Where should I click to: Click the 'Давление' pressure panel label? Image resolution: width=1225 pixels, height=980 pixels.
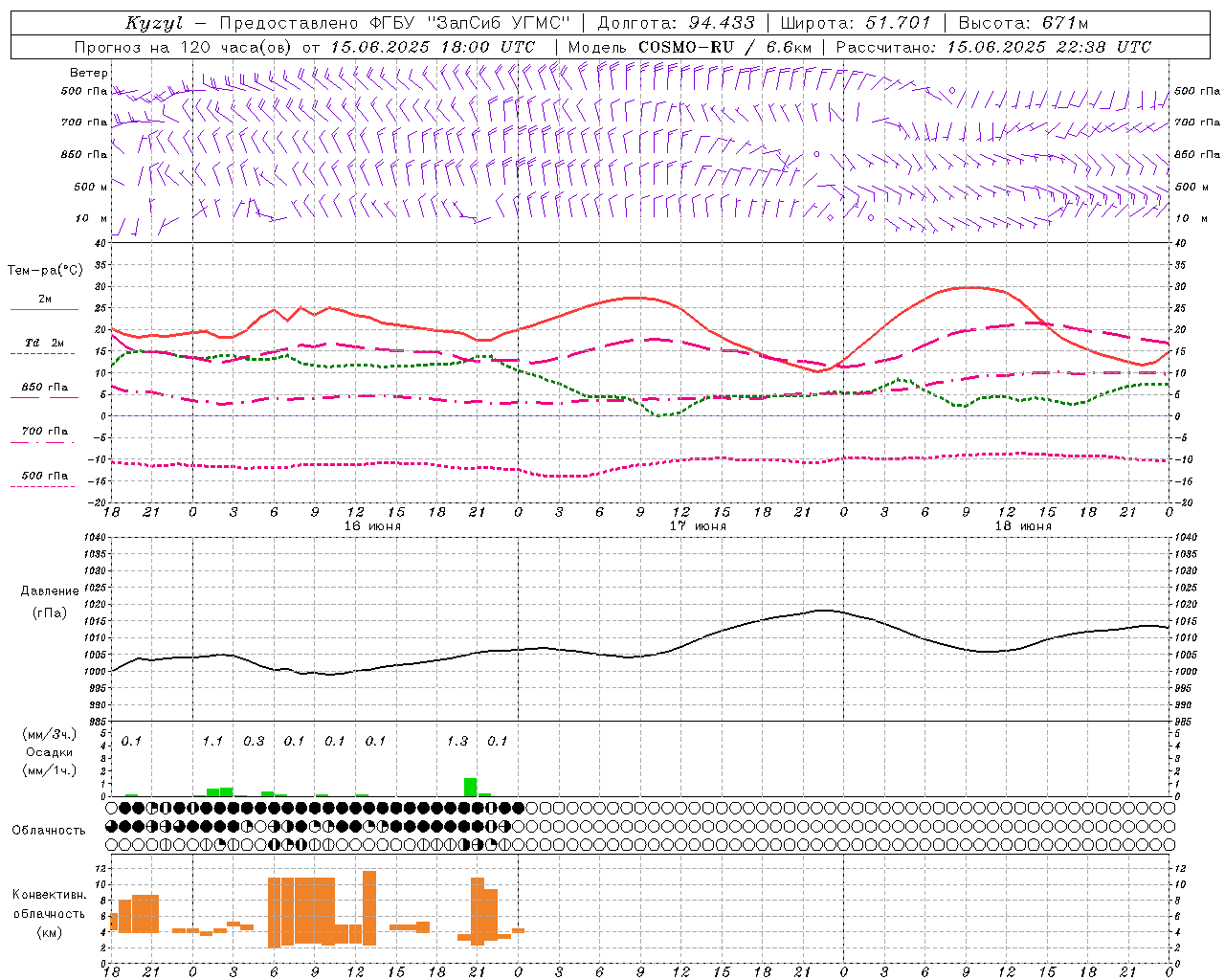click(50, 591)
